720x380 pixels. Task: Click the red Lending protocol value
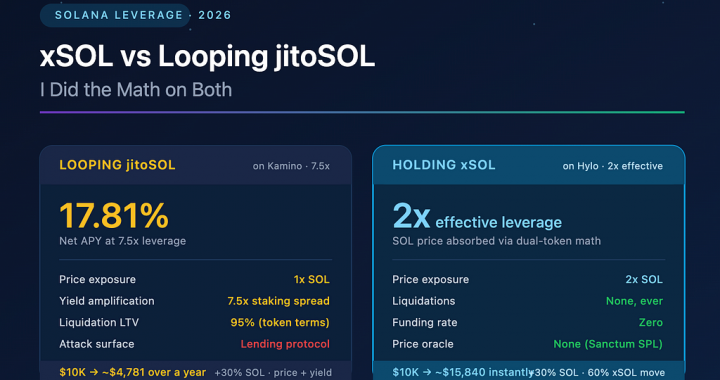285,344
